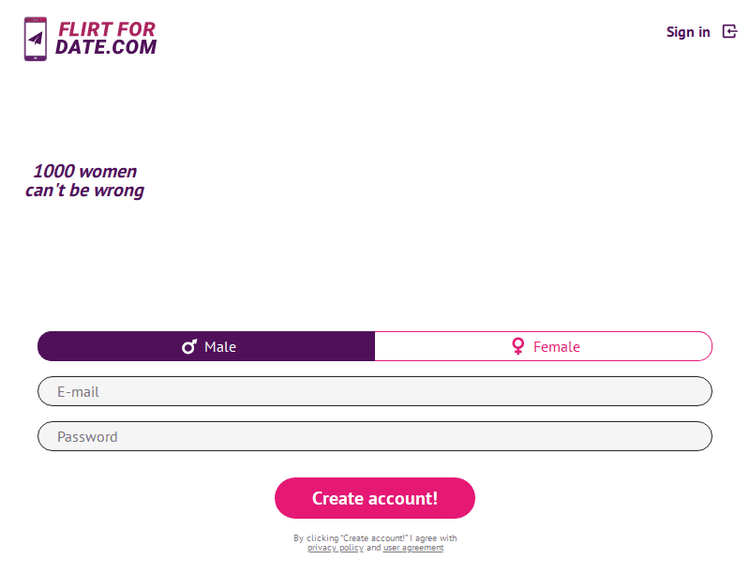The image size is (750, 563).
Task: Open the privacy policy link
Action: click(335, 548)
